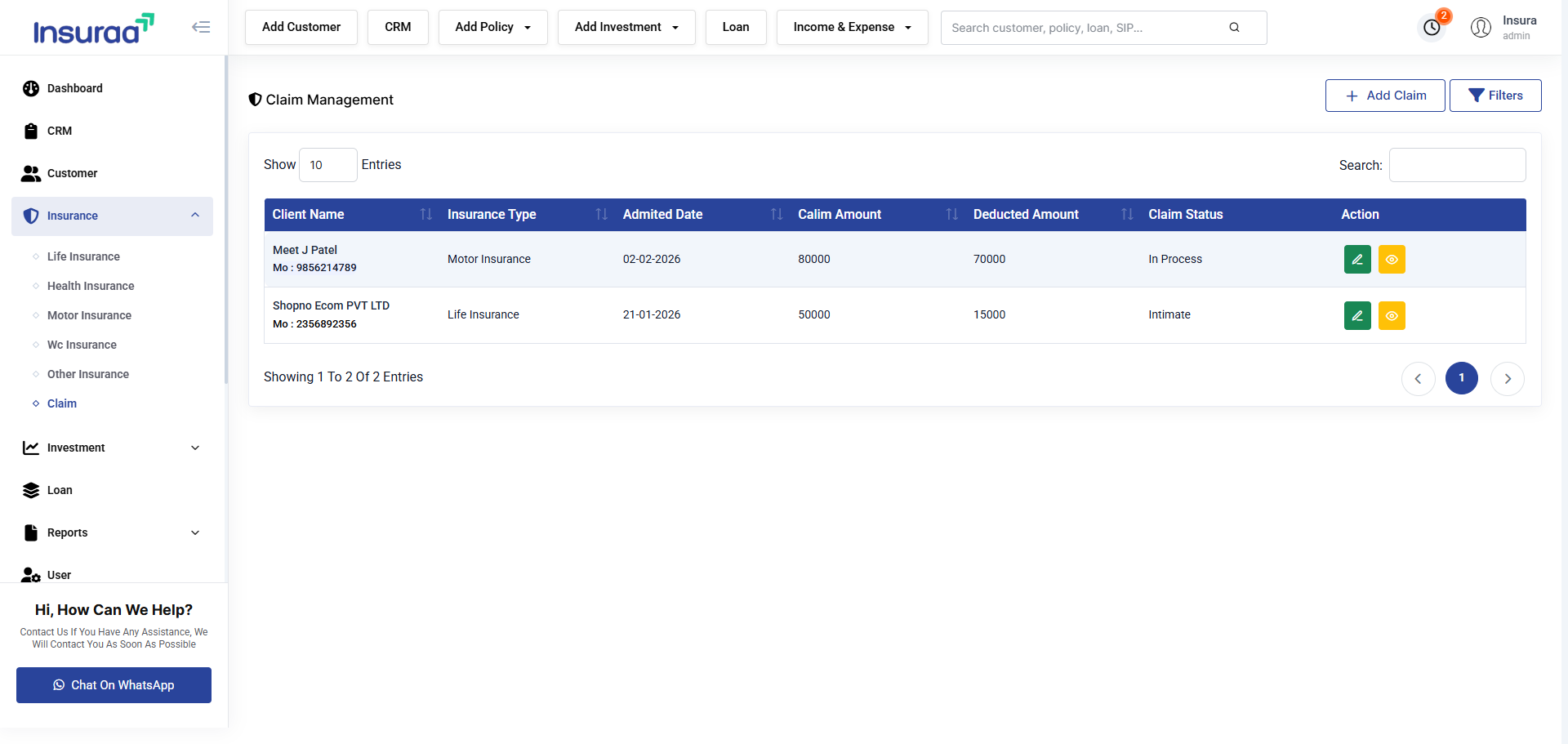The image size is (1568, 744).
Task: Click the Loan top bar button
Action: click(736, 27)
